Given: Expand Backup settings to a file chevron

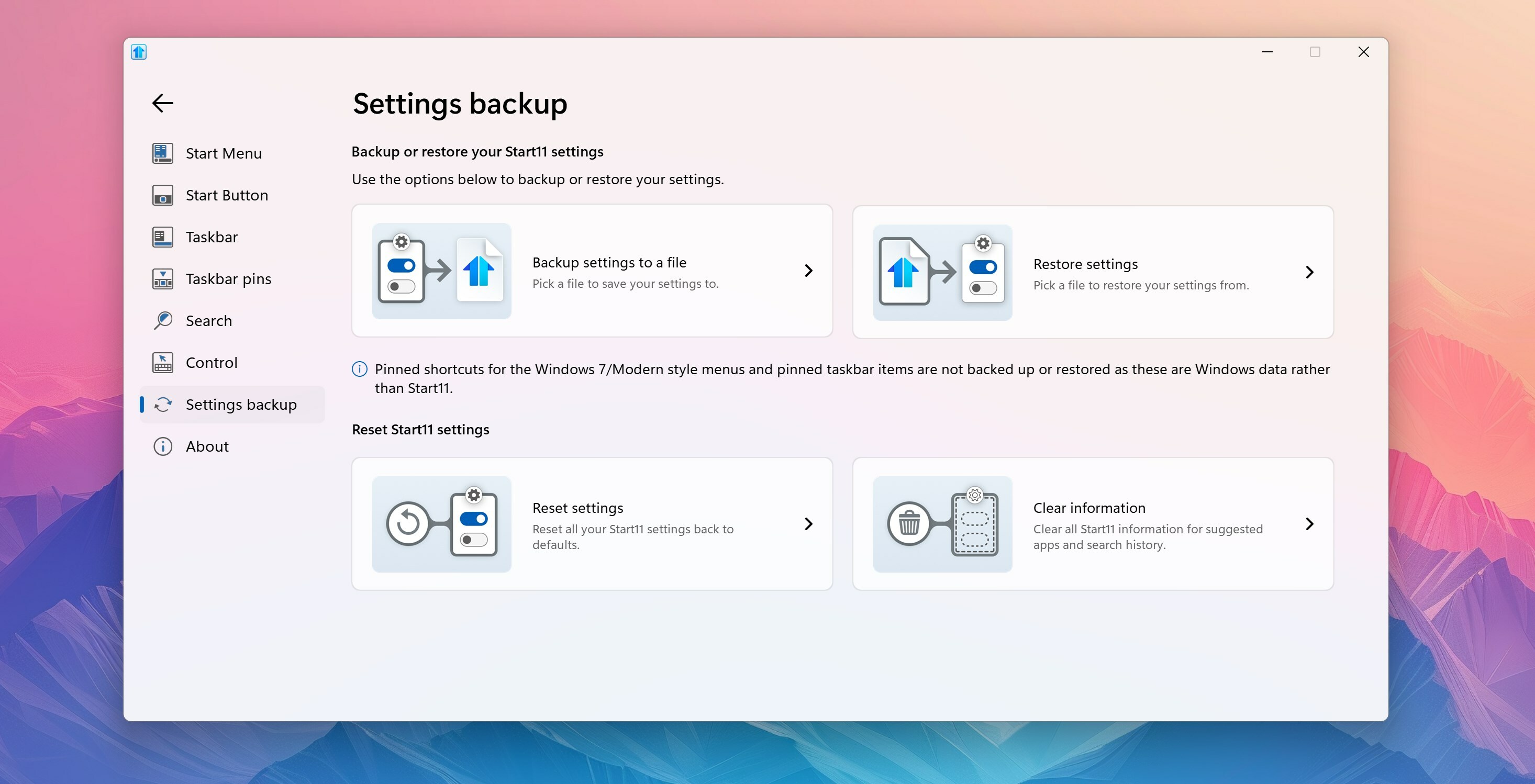Looking at the screenshot, I should (x=809, y=271).
